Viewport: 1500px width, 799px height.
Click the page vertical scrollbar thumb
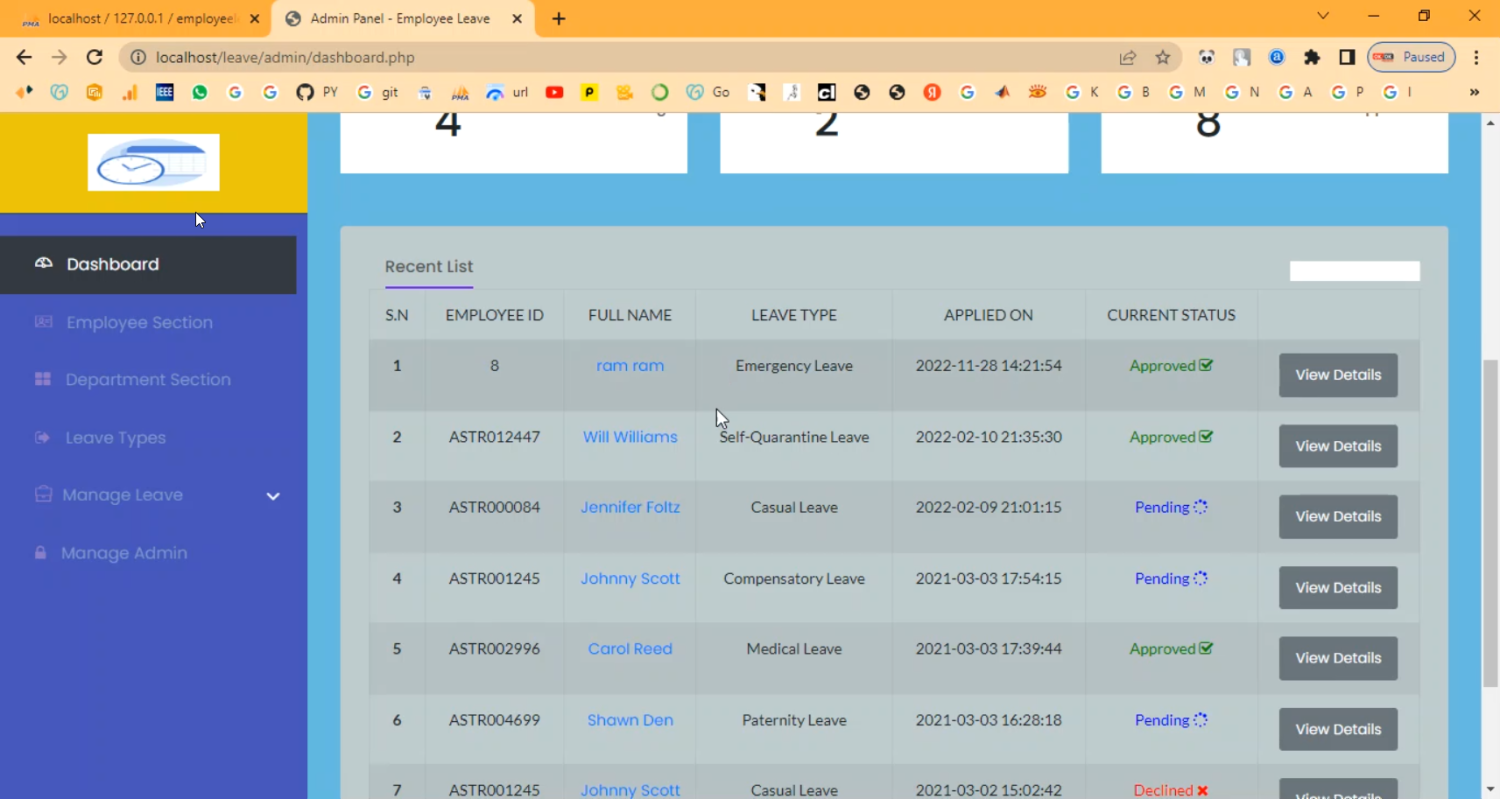(1489, 520)
